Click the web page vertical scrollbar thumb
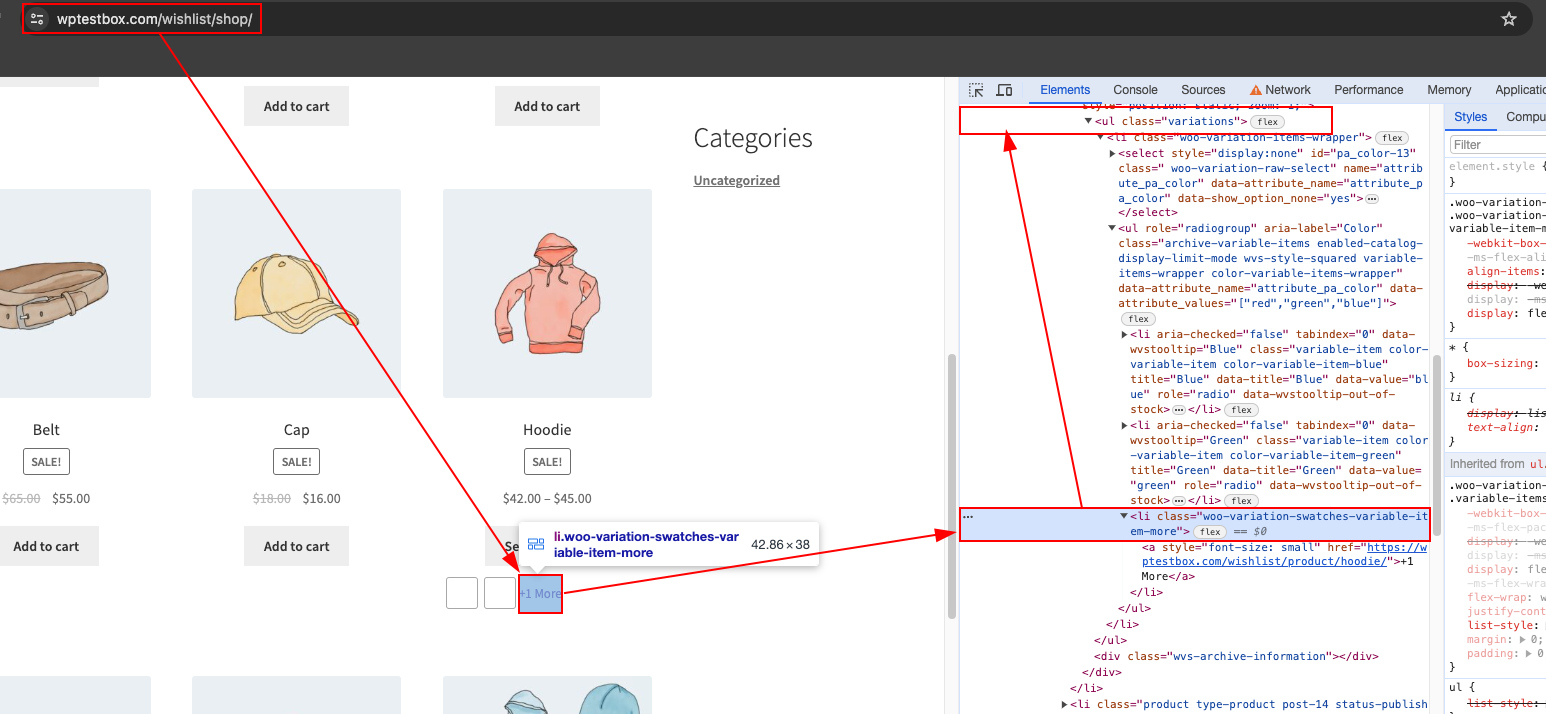The image size is (1546, 714). tap(951, 485)
